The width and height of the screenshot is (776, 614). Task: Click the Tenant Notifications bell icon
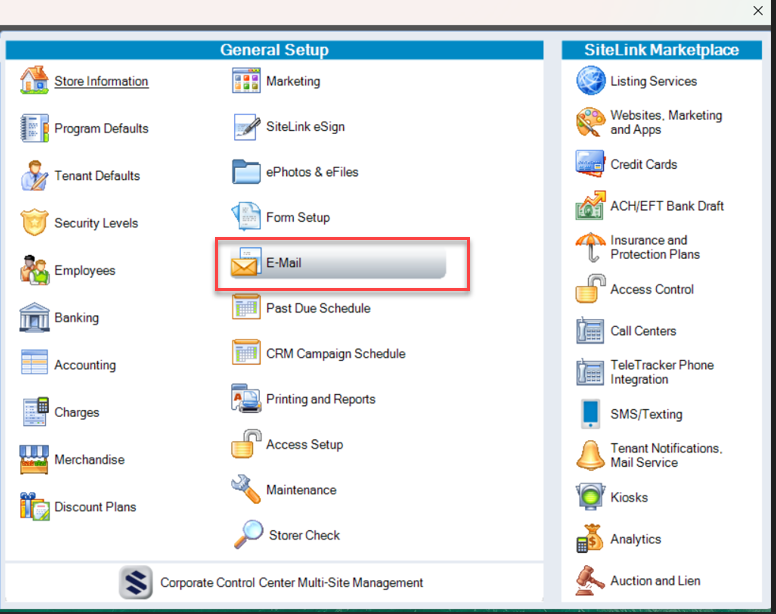coord(590,455)
